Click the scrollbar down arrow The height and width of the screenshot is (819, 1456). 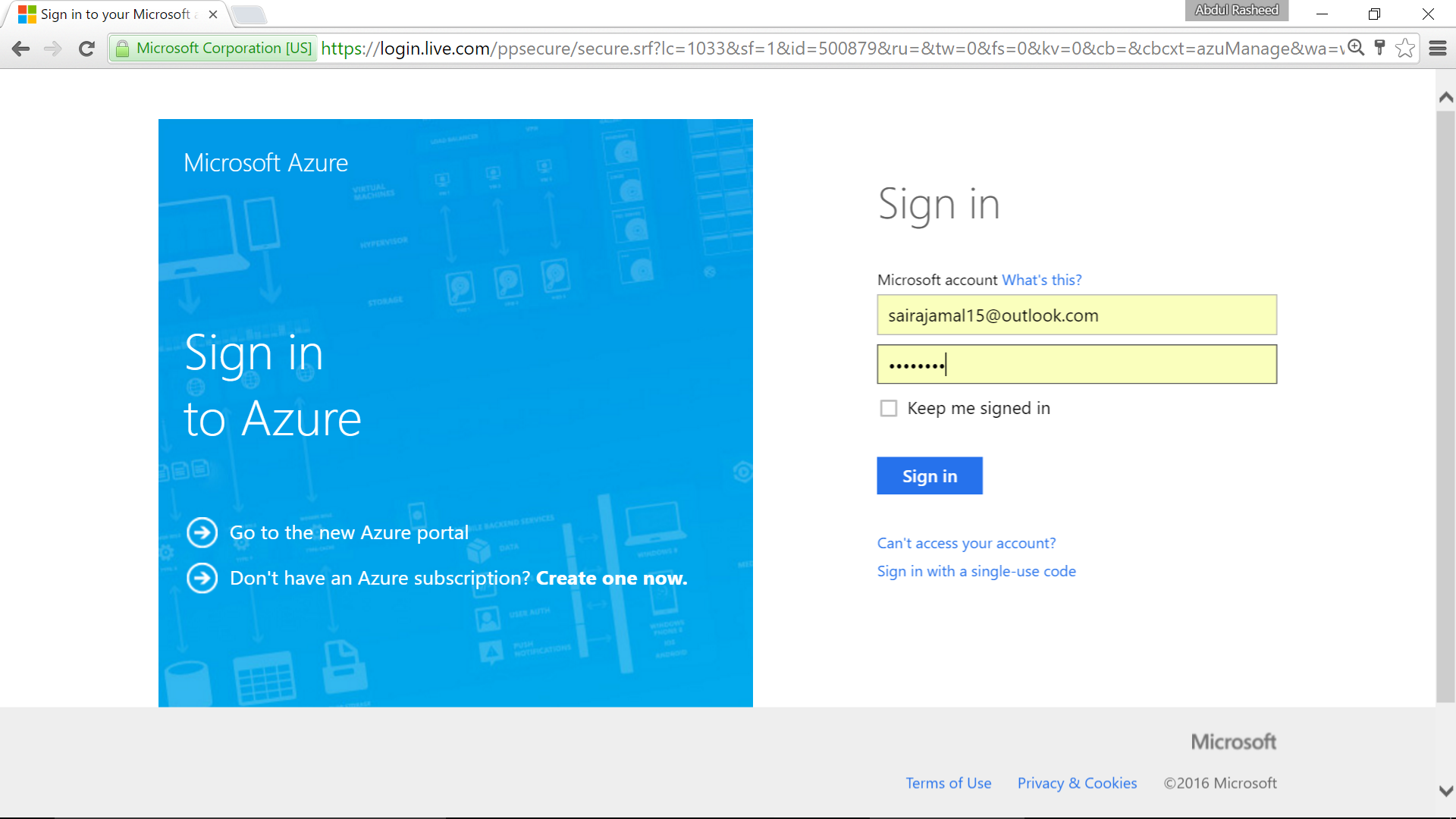coord(1445,791)
